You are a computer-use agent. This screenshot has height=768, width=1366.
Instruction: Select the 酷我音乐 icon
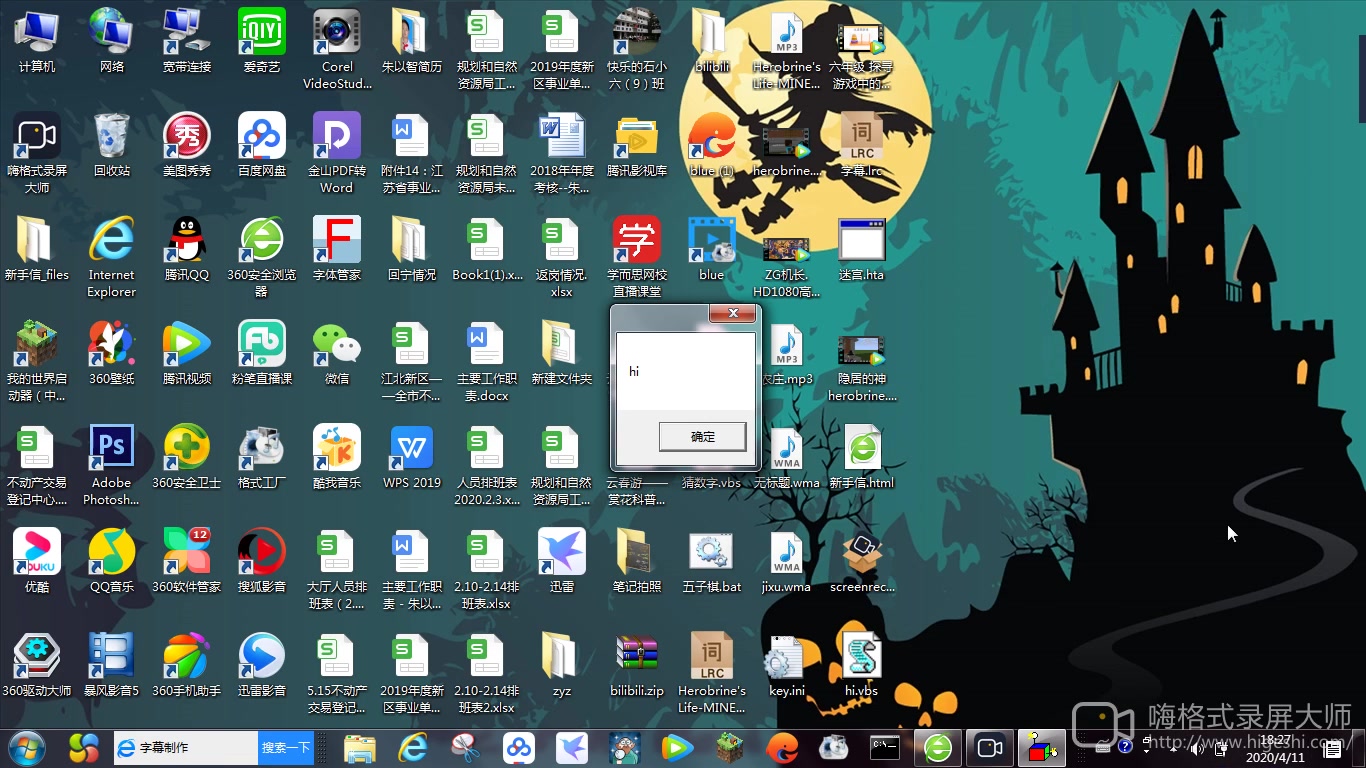[x=337, y=457]
